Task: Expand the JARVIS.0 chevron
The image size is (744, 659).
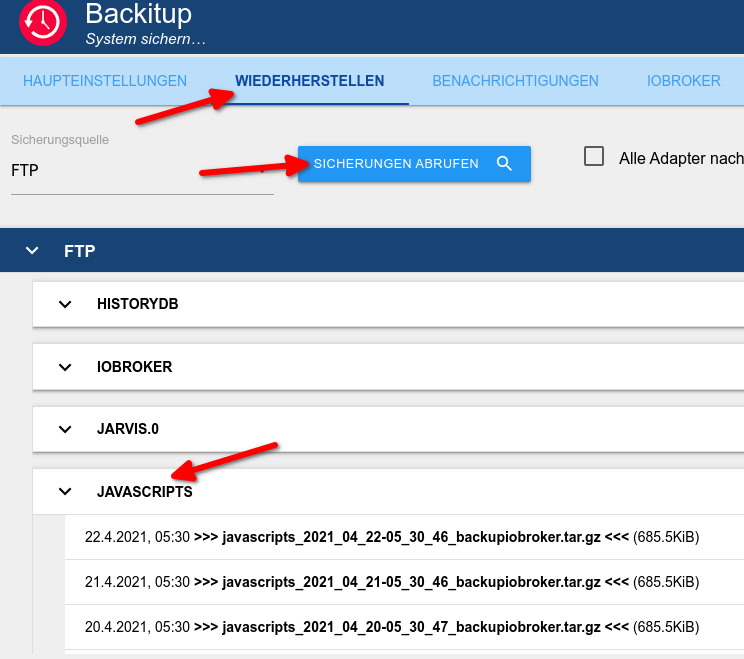Action: coord(65,429)
